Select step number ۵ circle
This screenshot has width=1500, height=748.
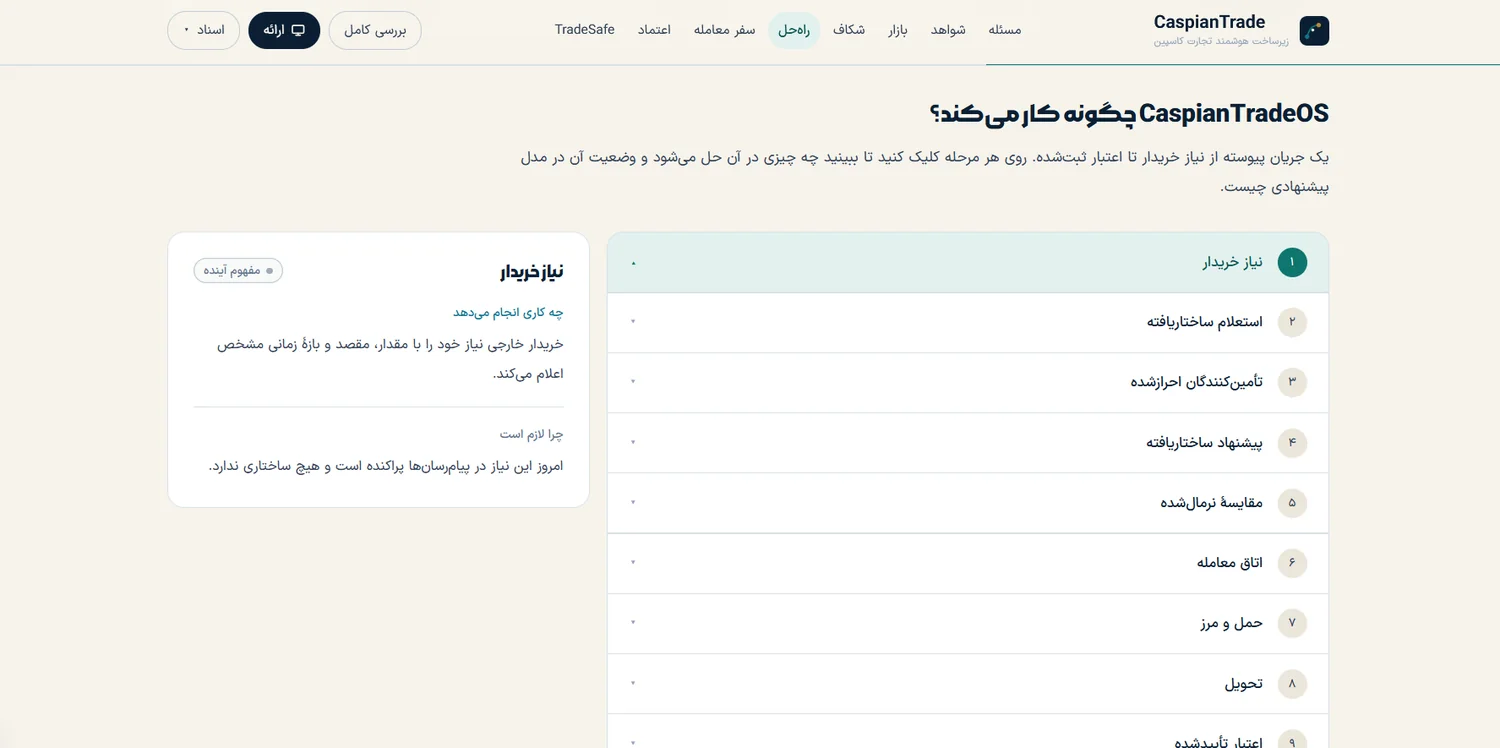point(1292,502)
